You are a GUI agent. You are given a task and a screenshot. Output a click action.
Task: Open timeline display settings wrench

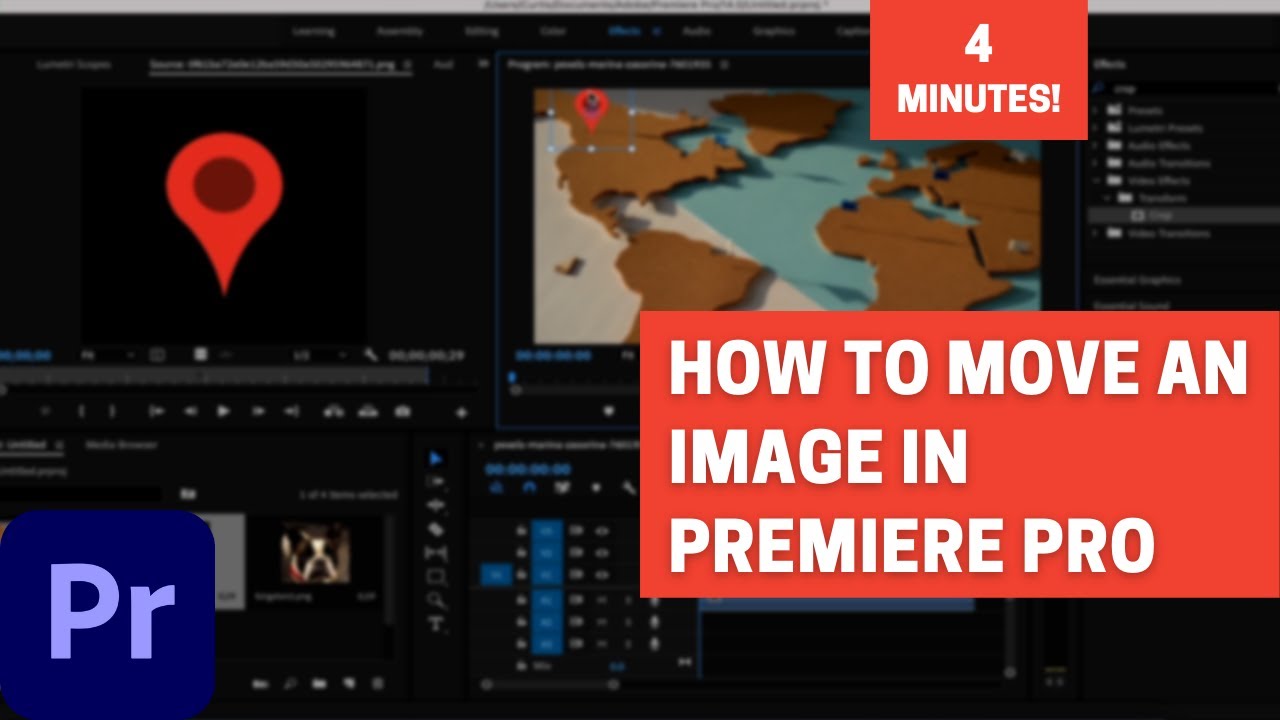pos(629,487)
